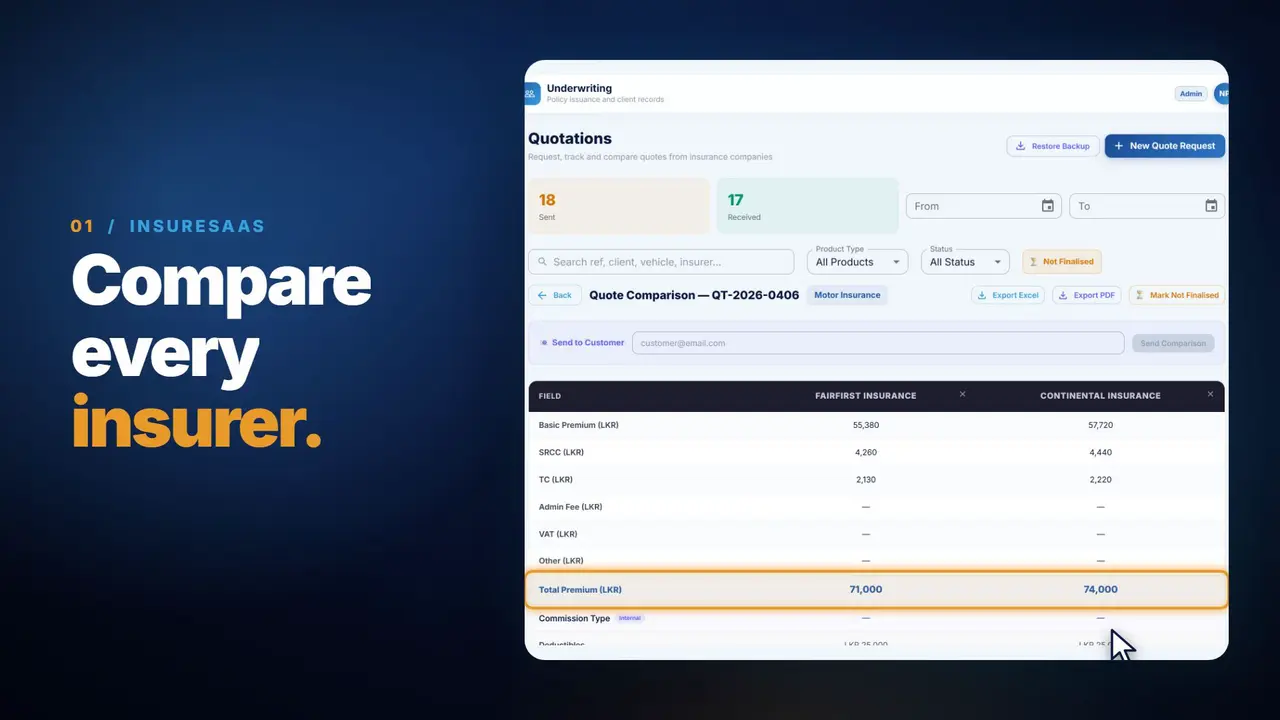Click the Commission Type label
1280x720 pixels.
pyautogui.click(x=574, y=618)
